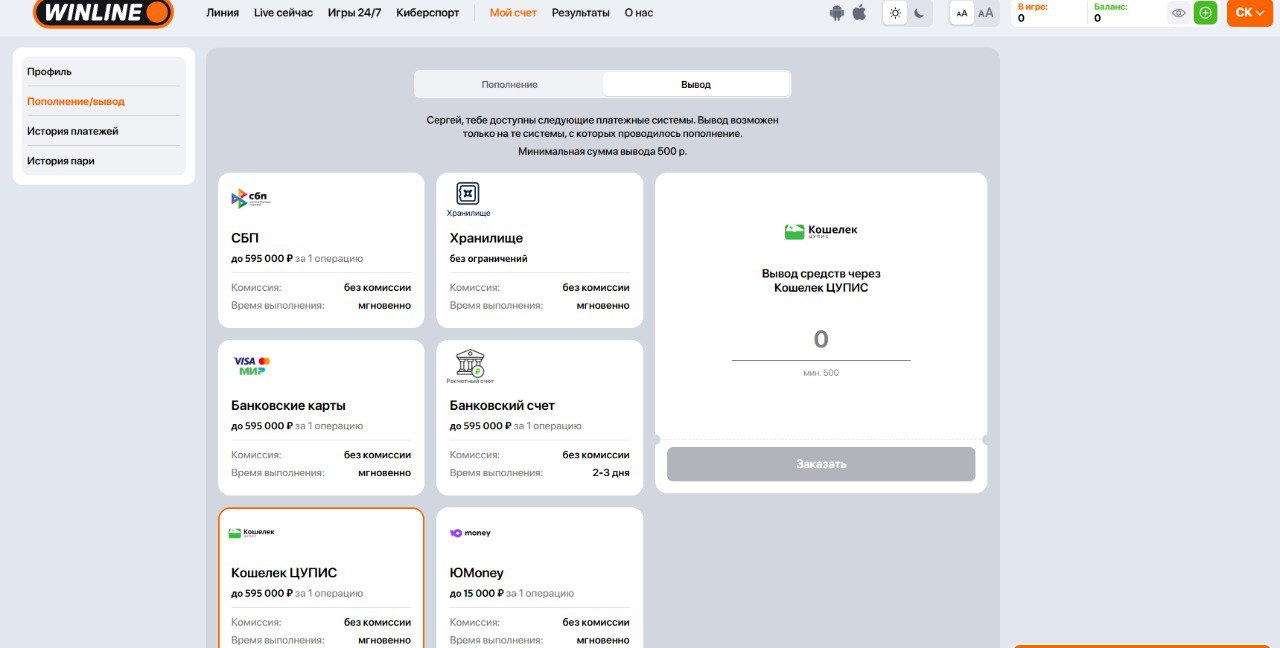
Task: Click '2-3 дня' processing time value
Action: click(x=611, y=472)
